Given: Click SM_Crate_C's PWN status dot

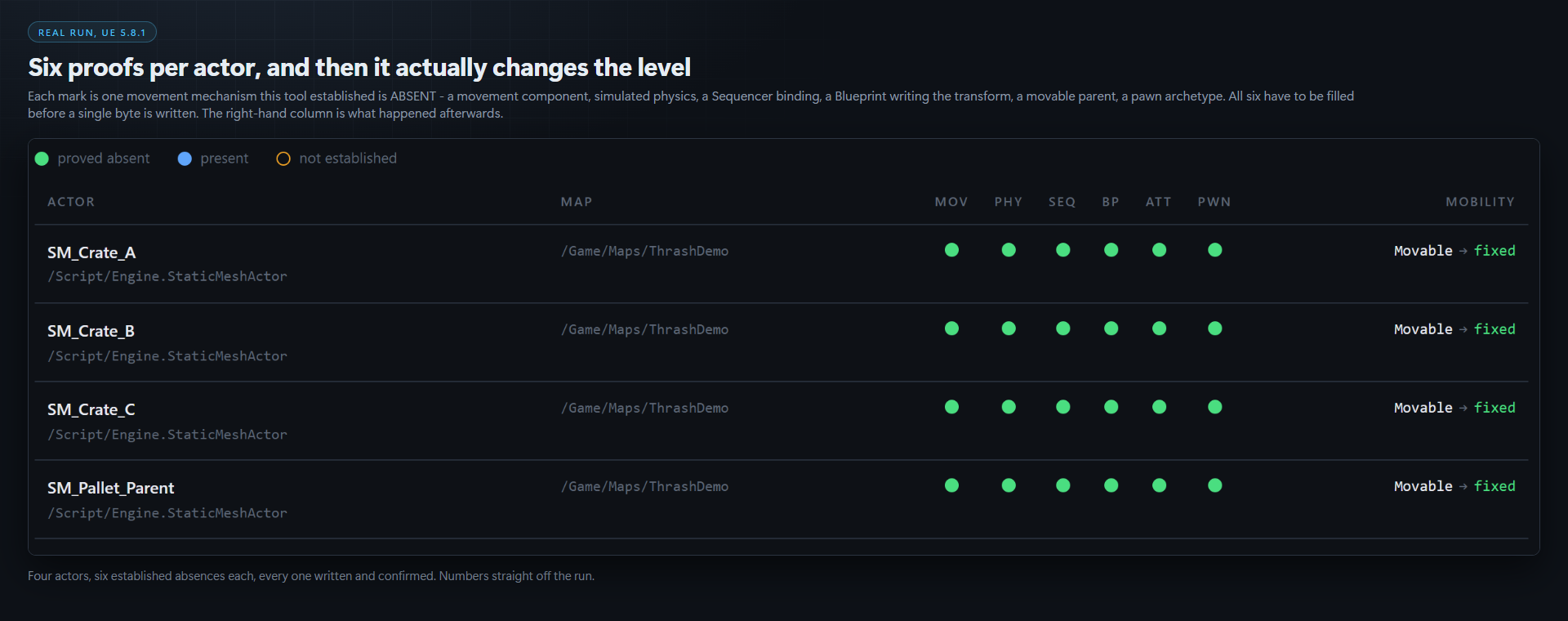Looking at the screenshot, I should pos(1215,407).
